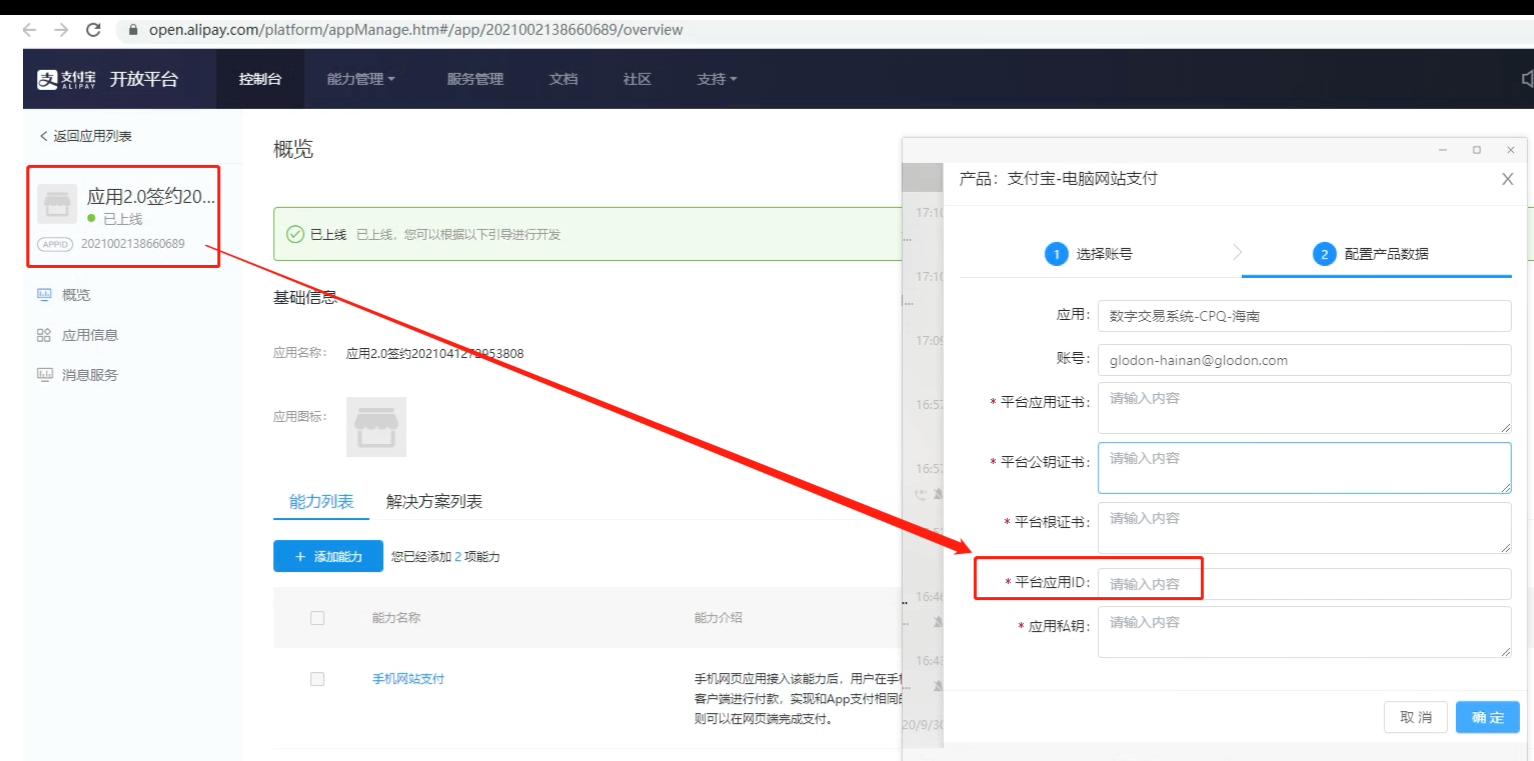Screen dimensions: 1534x761
Task: Click the app storefront icon in sidebar
Action: point(57,204)
